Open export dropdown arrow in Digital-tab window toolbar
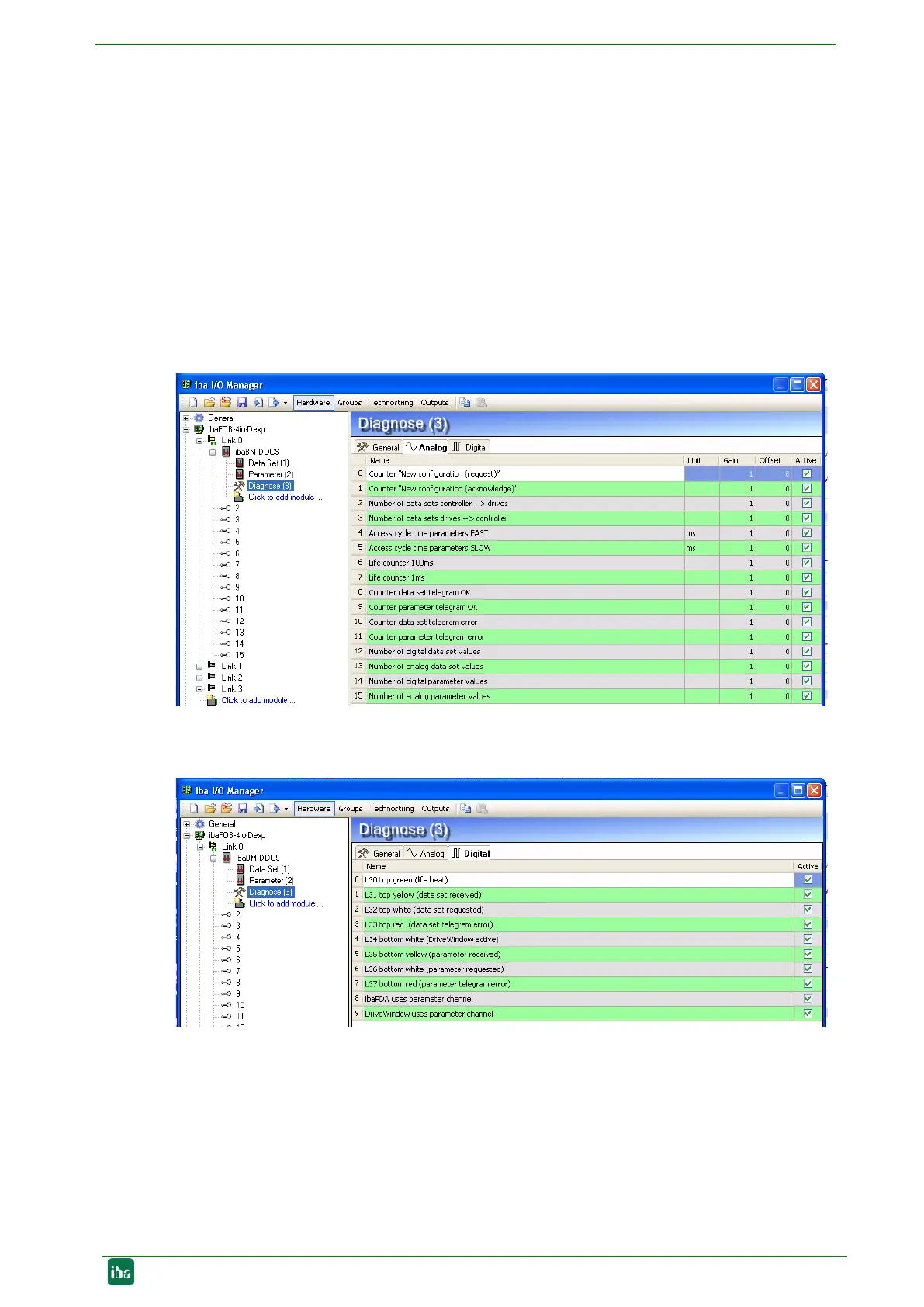The height and width of the screenshot is (1307, 924). click(286, 809)
